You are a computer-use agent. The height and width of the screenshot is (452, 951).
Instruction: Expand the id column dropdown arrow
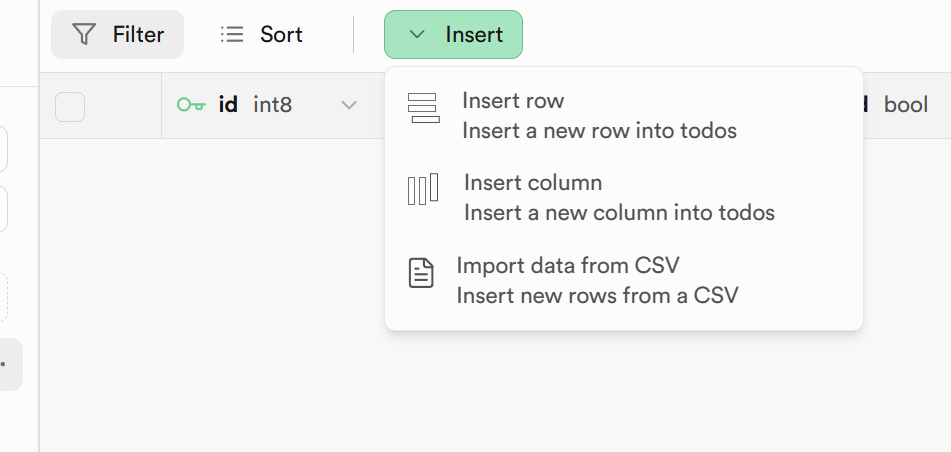tap(349, 105)
